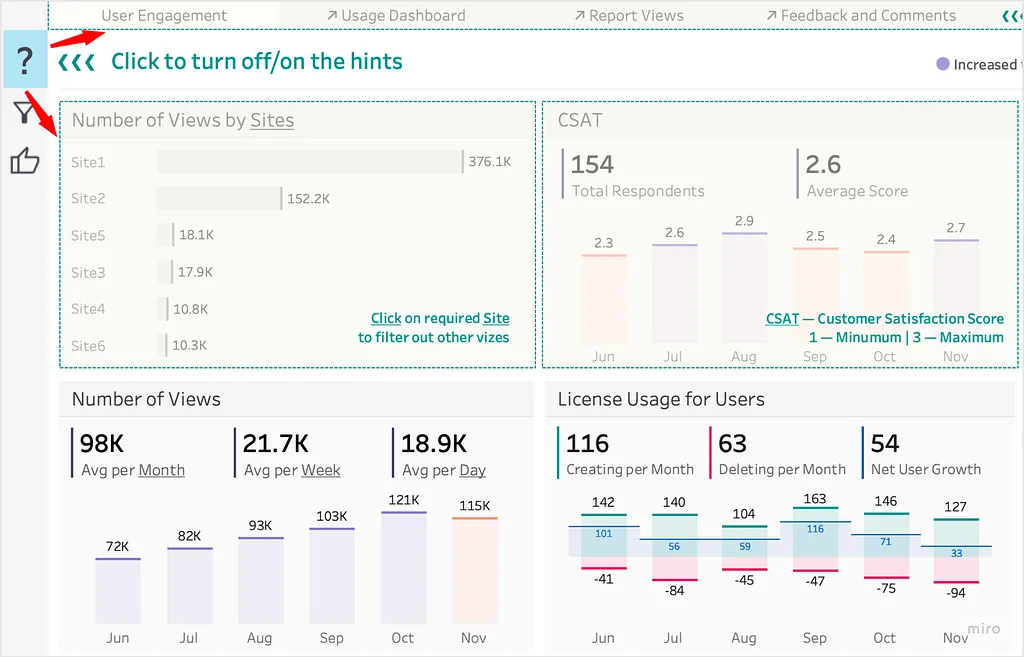Click the 'Click on required Site' hint link
The height and width of the screenshot is (657, 1024).
click(x=440, y=318)
